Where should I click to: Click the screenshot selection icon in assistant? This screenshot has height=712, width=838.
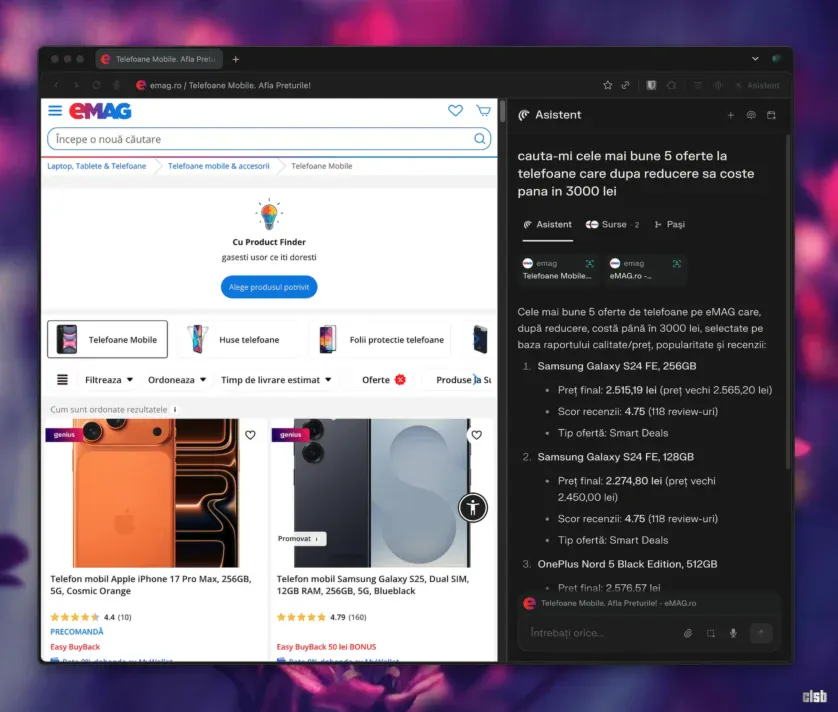pyautogui.click(x=711, y=633)
